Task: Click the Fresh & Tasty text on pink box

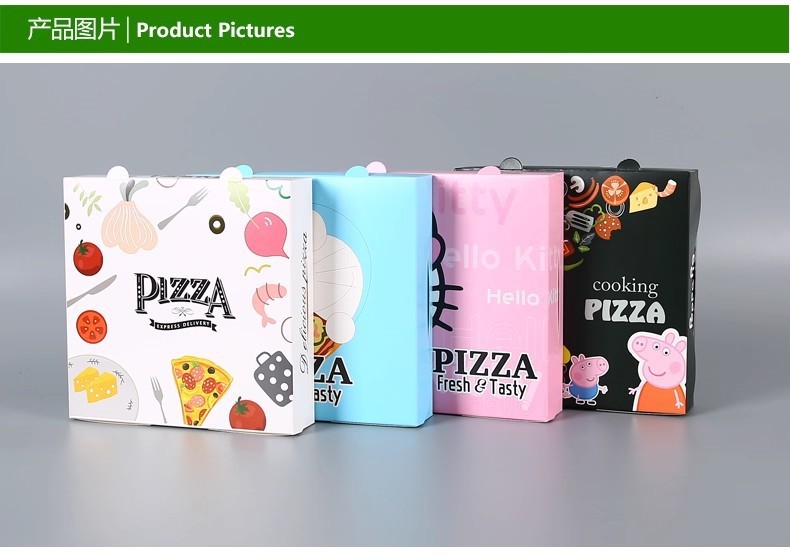Action: 481,386
